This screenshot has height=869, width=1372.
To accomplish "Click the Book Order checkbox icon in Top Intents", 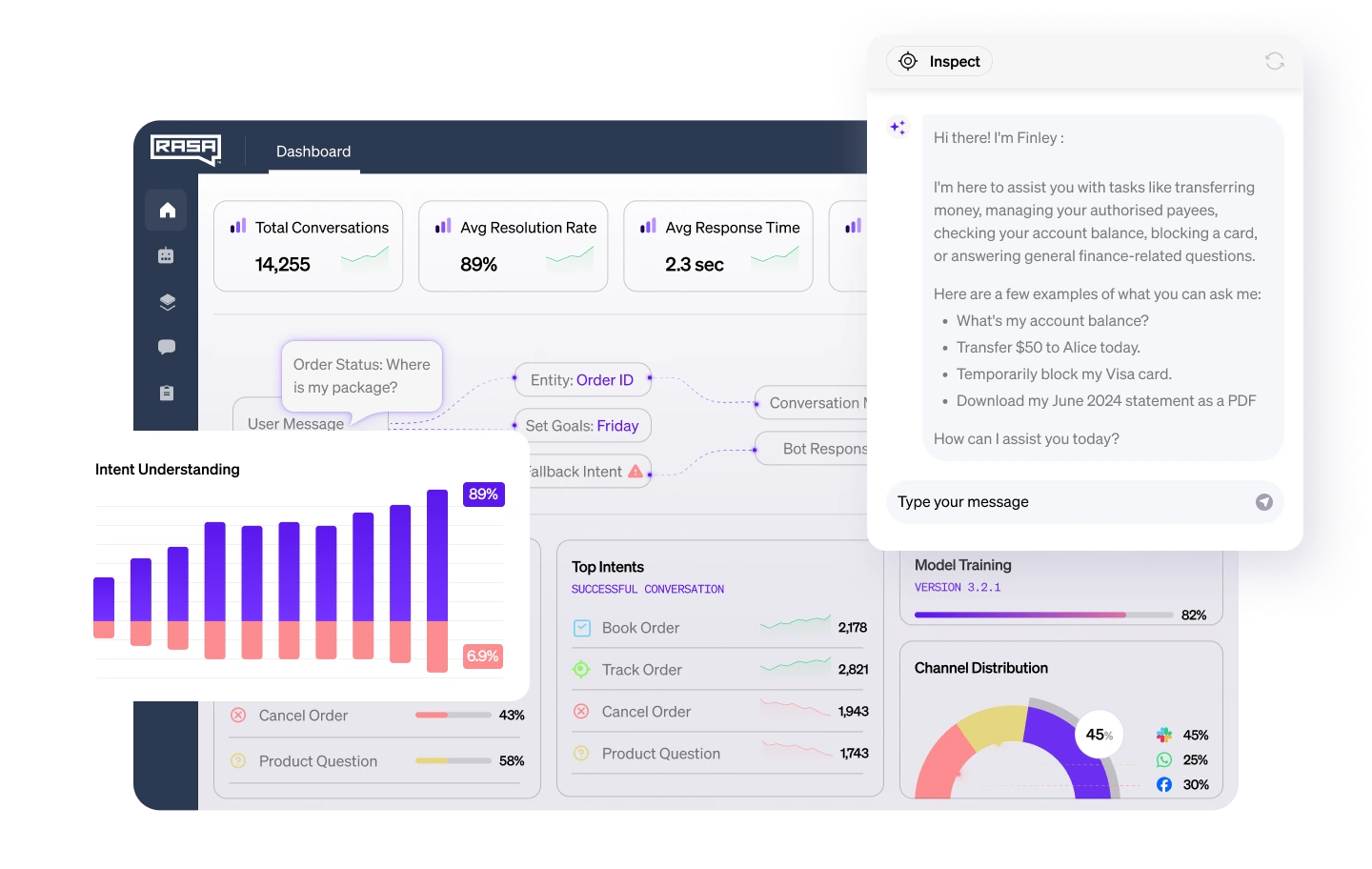I will pos(582,628).
